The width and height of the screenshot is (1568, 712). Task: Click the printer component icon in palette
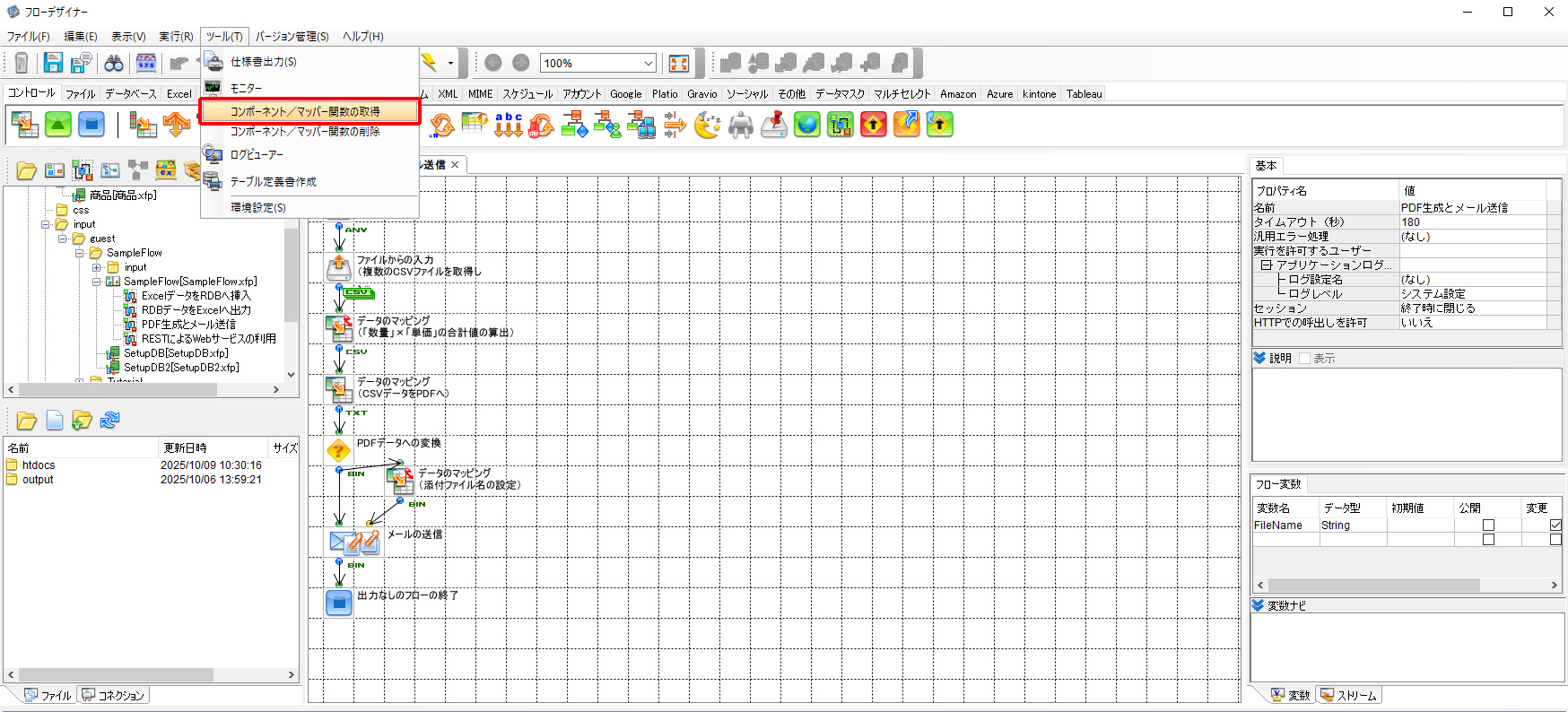[741, 125]
